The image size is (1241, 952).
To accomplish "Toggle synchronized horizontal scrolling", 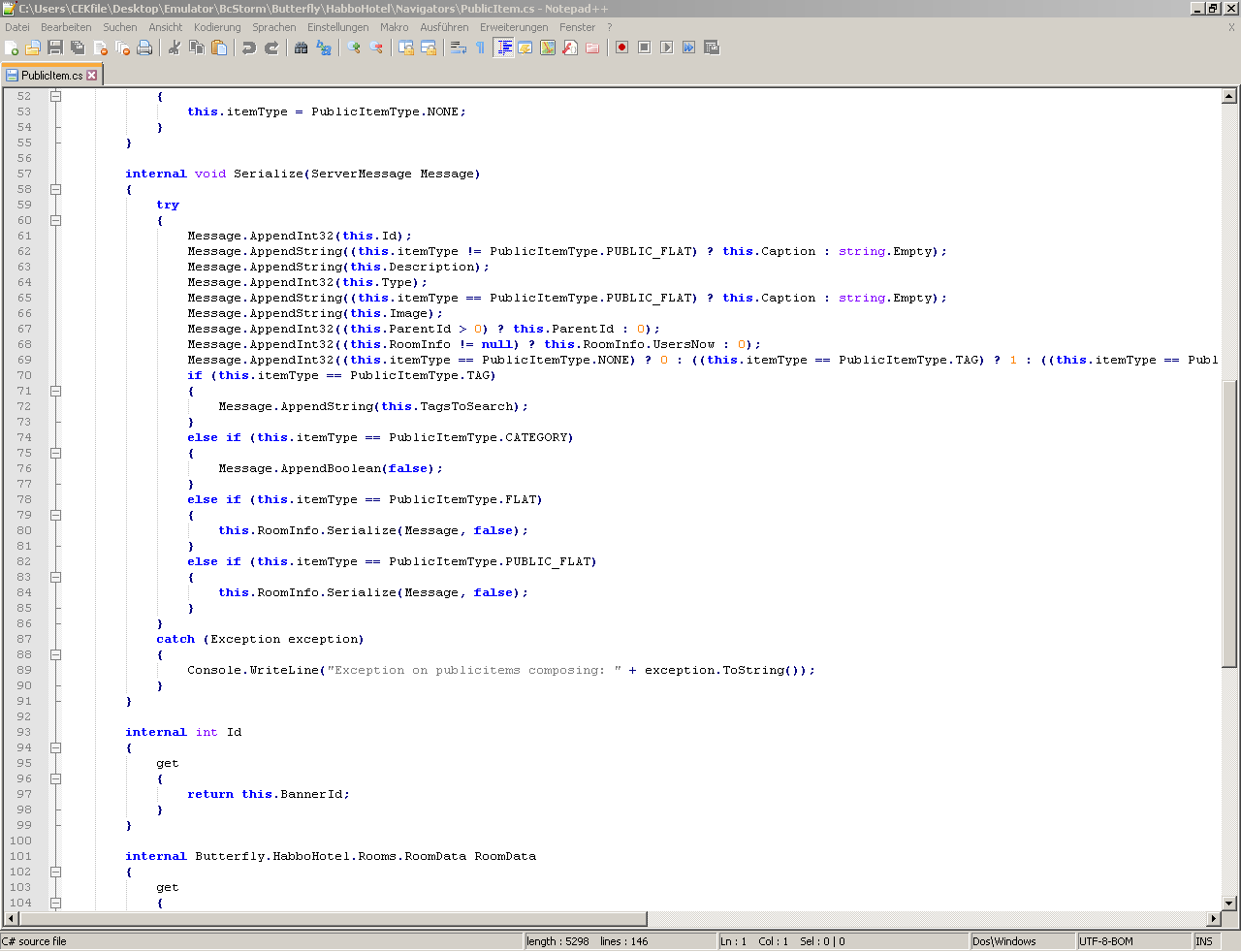I will click(x=429, y=48).
